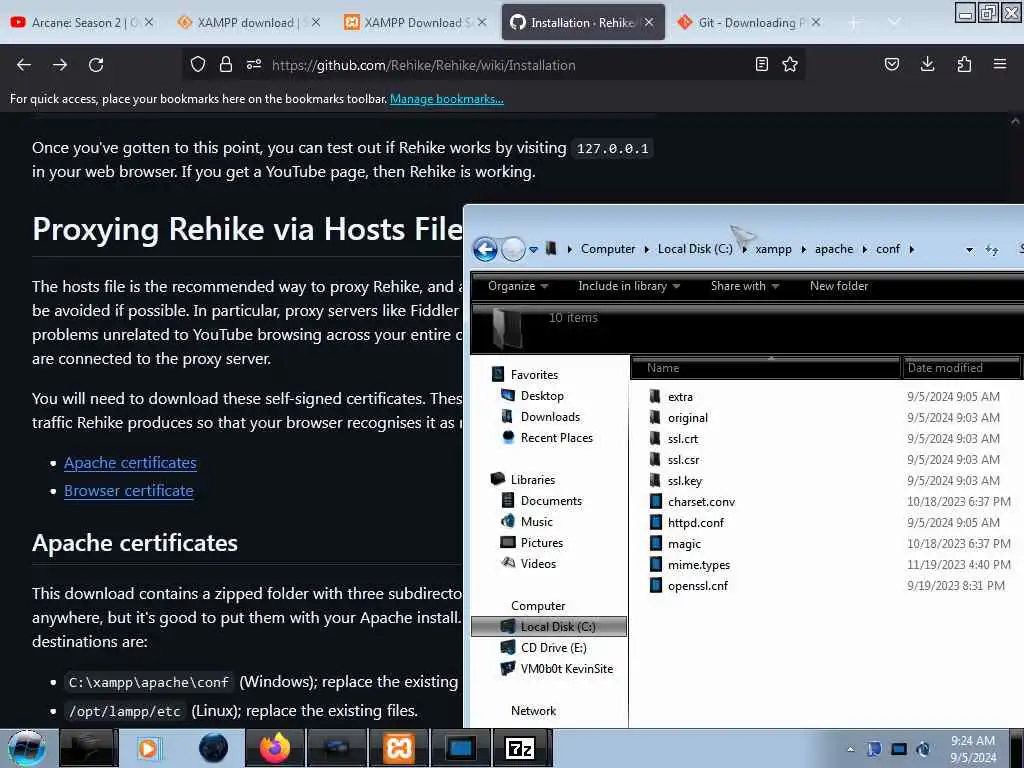Viewport: 1024px width, 768px height.
Task: Open site permissions icon in address bar
Action: point(254,64)
